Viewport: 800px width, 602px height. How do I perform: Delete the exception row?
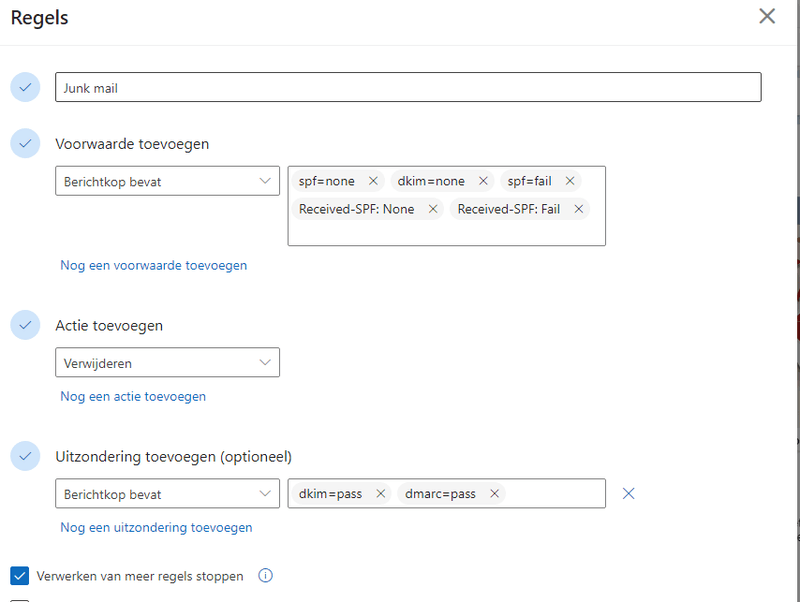pos(629,494)
